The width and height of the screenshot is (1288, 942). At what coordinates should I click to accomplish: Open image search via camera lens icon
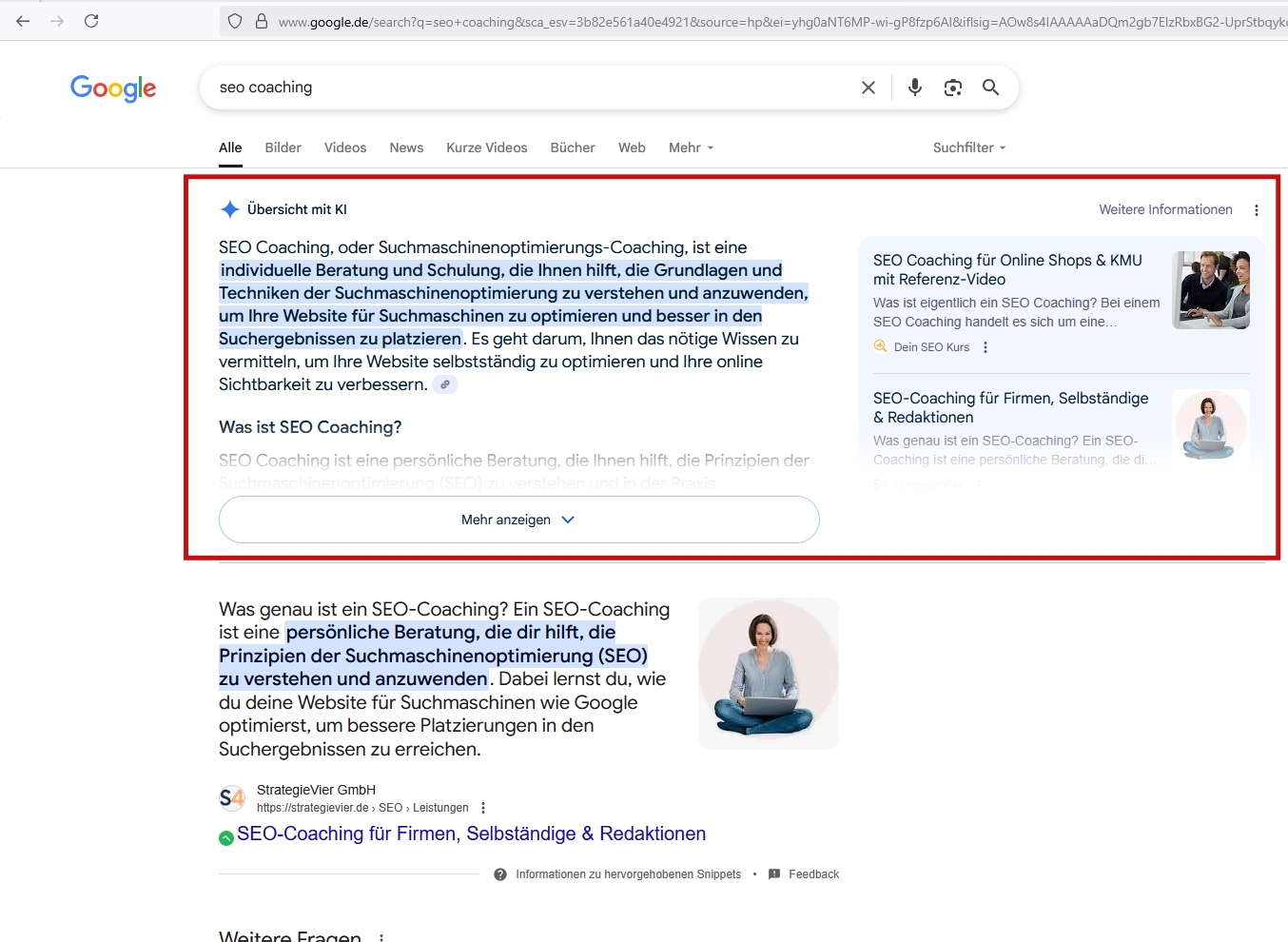click(x=952, y=88)
